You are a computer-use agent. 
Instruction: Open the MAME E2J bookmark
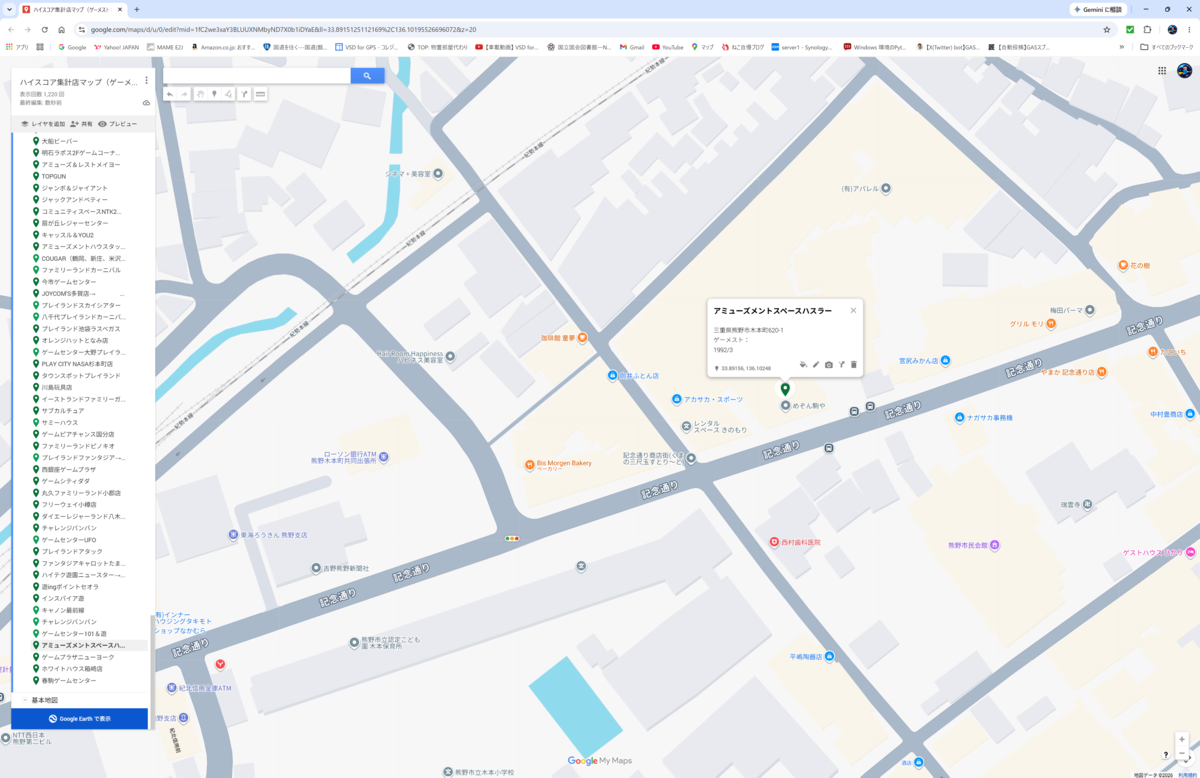click(164, 47)
